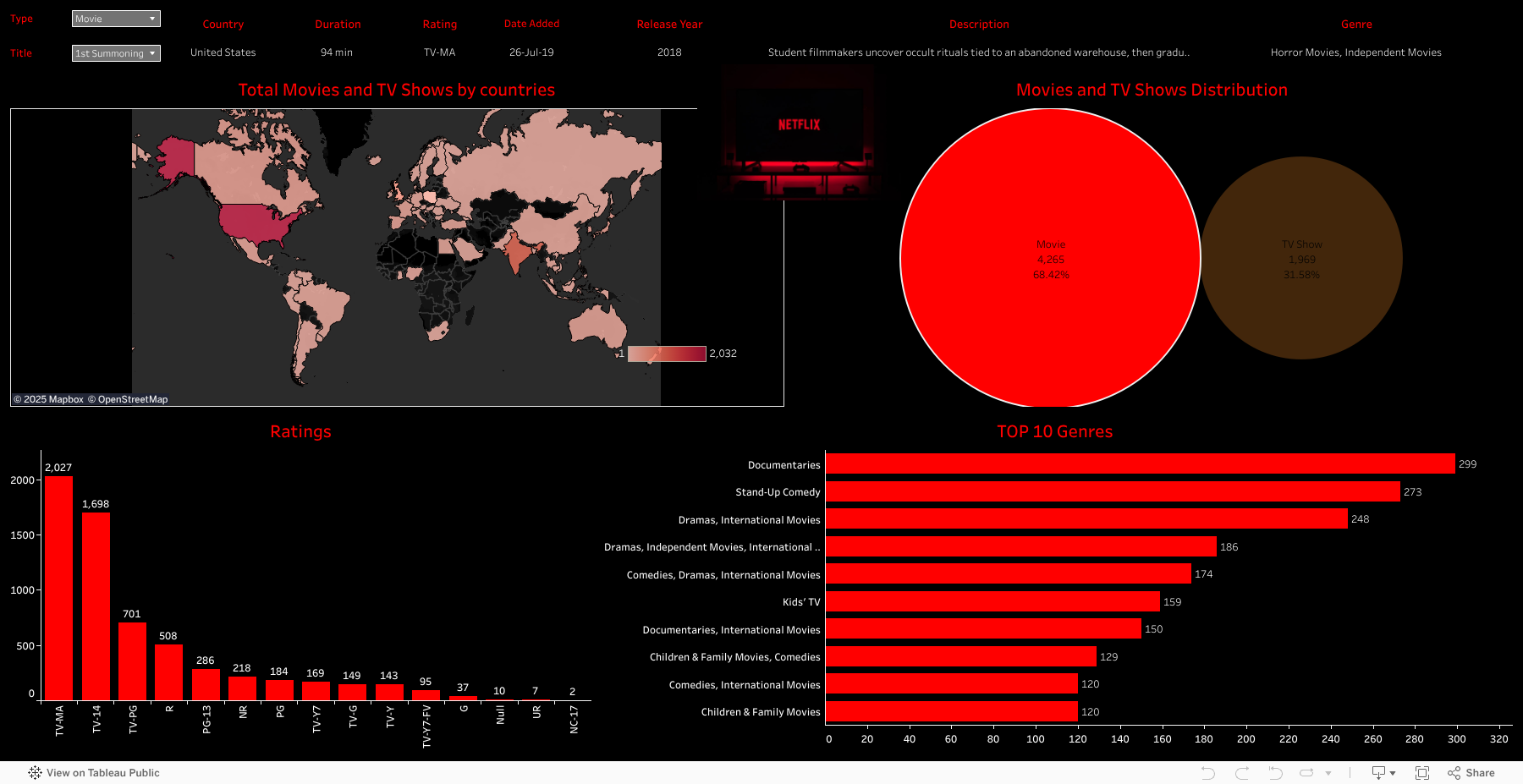1523x784 pixels.
Task: Select the Stand-Up Comedy genre bar
Action: coord(1113,491)
